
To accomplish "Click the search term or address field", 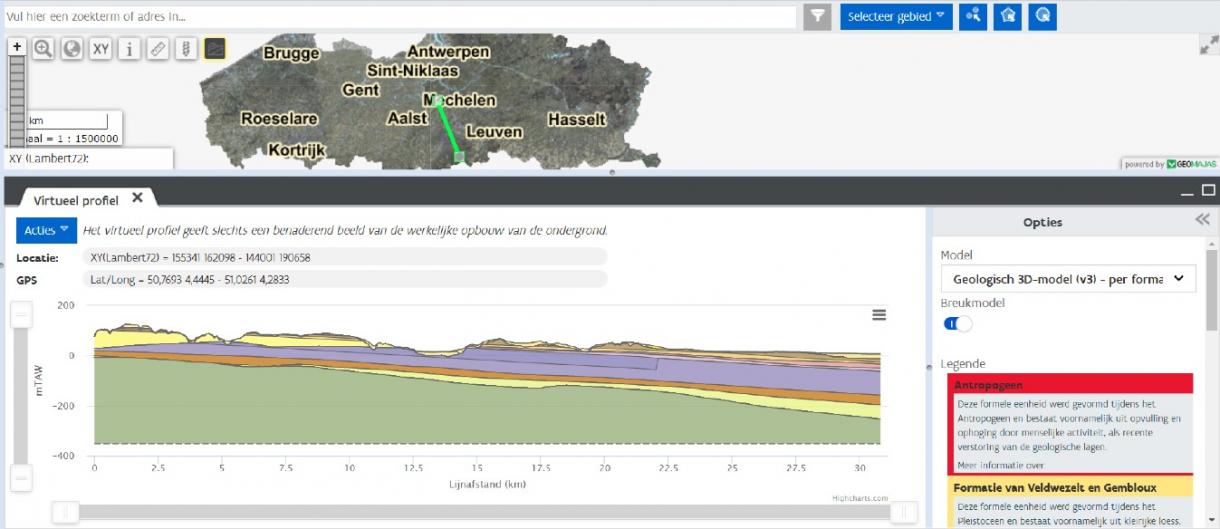I will pyautogui.click(x=400, y=17).
